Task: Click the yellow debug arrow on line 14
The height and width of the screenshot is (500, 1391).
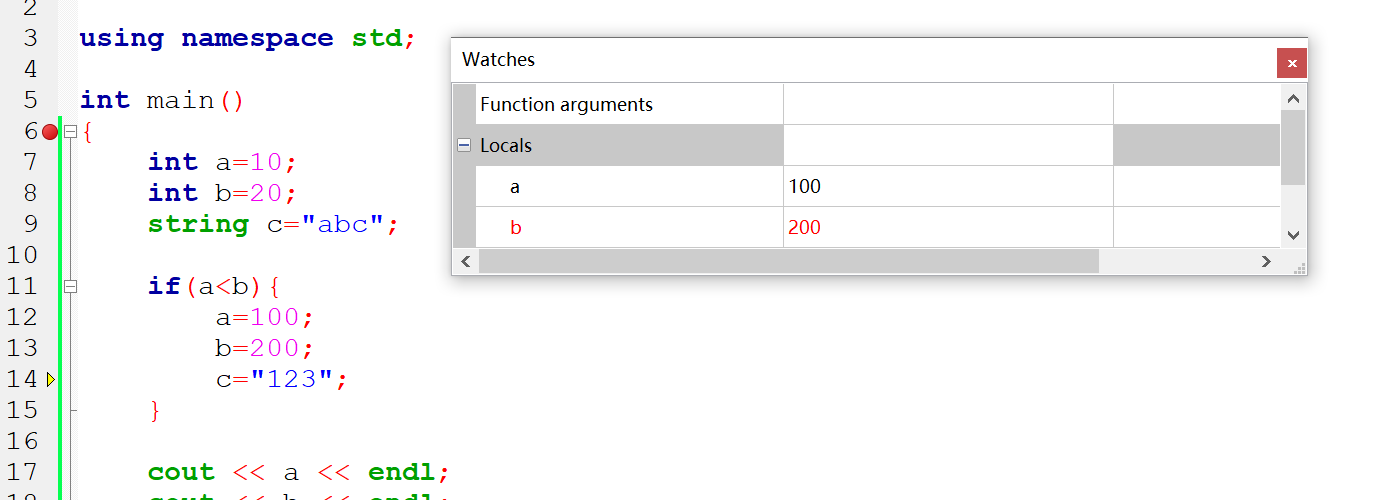Action: coord(50,379)
